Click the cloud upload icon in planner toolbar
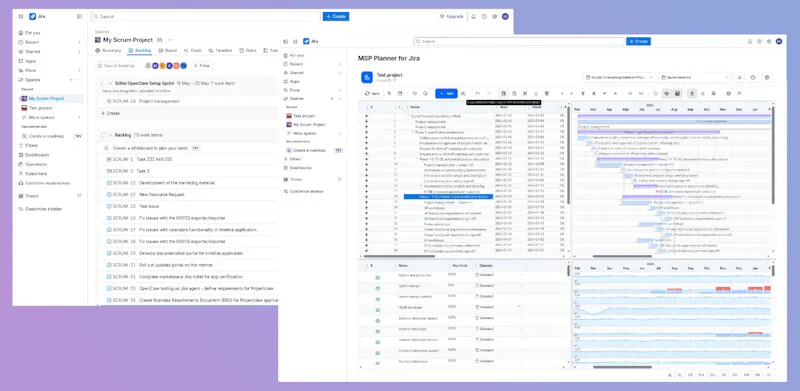 (414, 93)
